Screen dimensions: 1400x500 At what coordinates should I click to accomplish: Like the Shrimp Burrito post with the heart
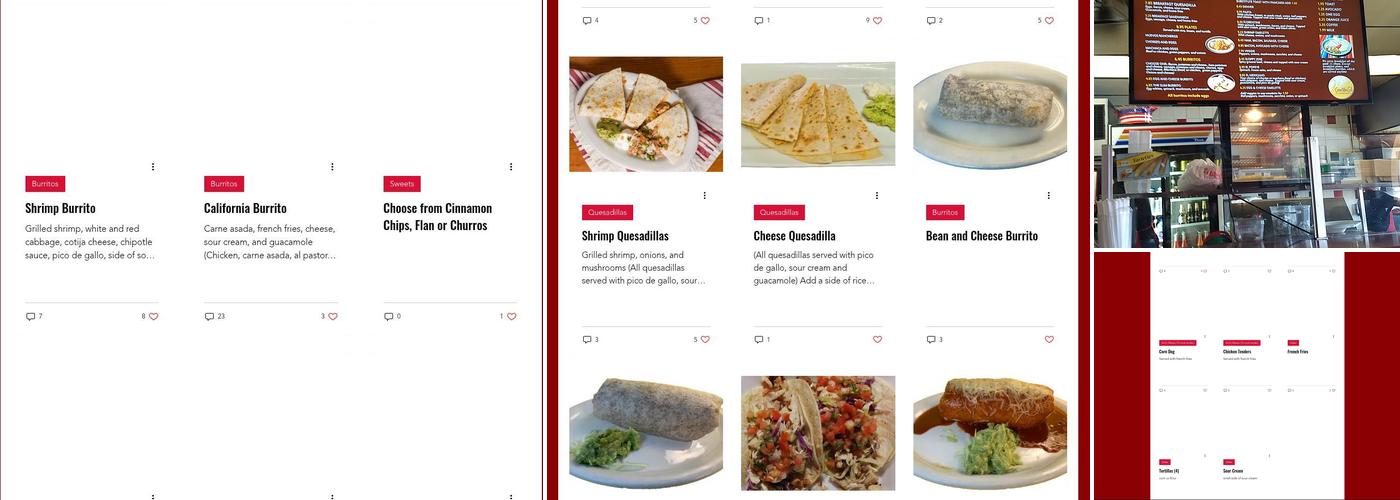coord(153,316)
